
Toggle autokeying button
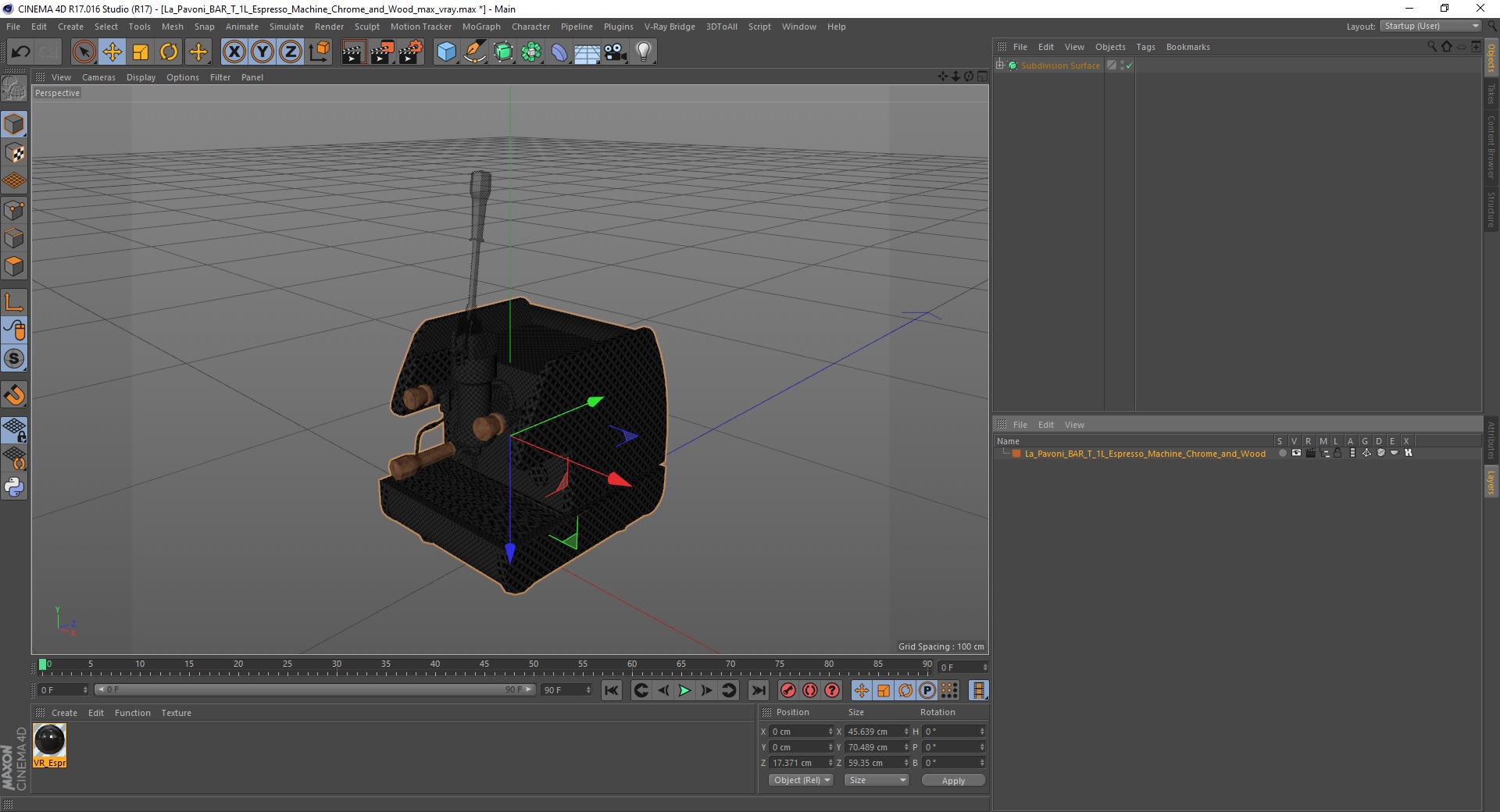(810, 690)
